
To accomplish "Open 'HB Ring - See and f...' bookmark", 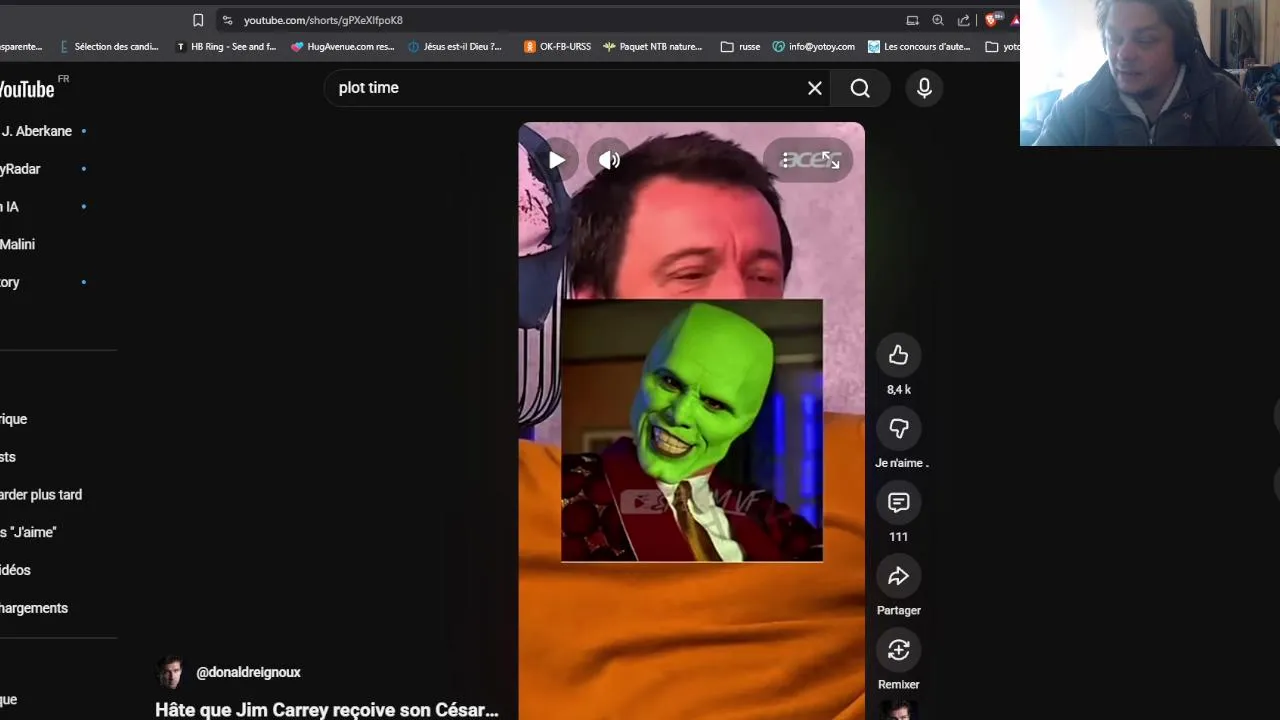I will [226, 46].
